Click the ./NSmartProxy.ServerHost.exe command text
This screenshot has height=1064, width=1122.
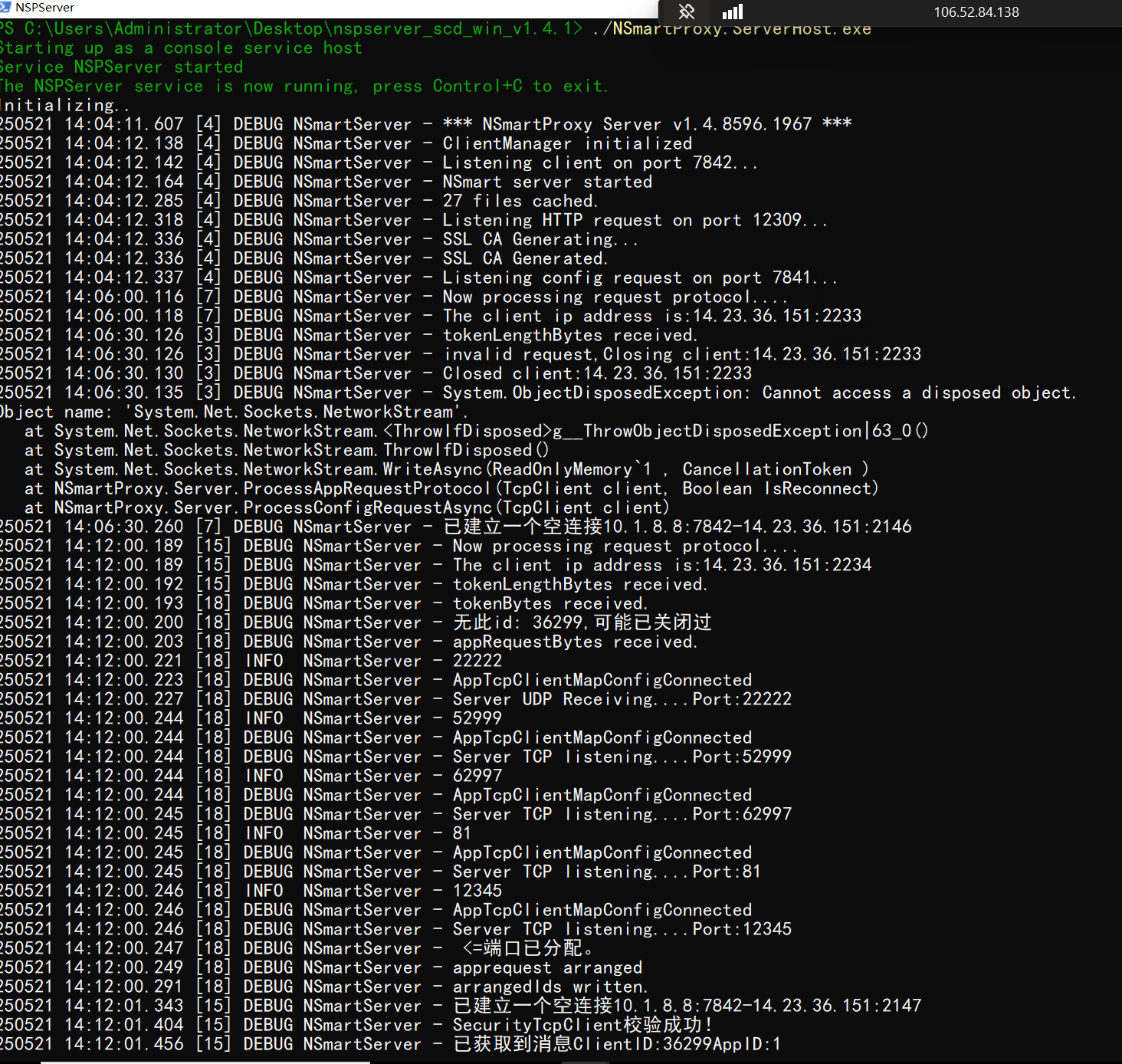tap(732, 29)
